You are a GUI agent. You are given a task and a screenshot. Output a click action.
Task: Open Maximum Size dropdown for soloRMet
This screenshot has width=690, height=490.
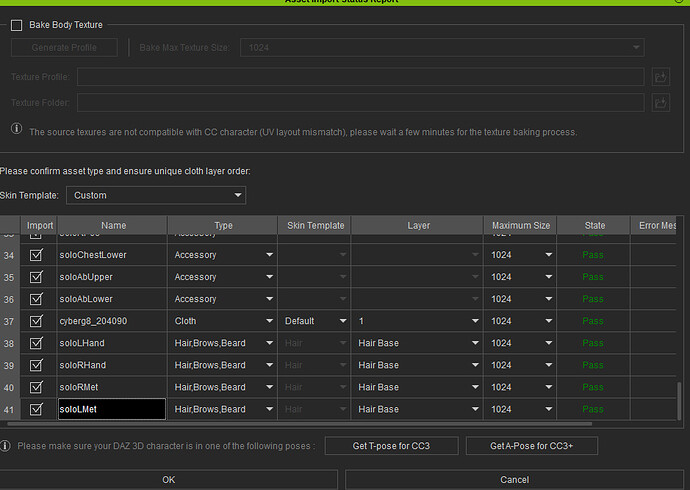[x=520, y=387]
